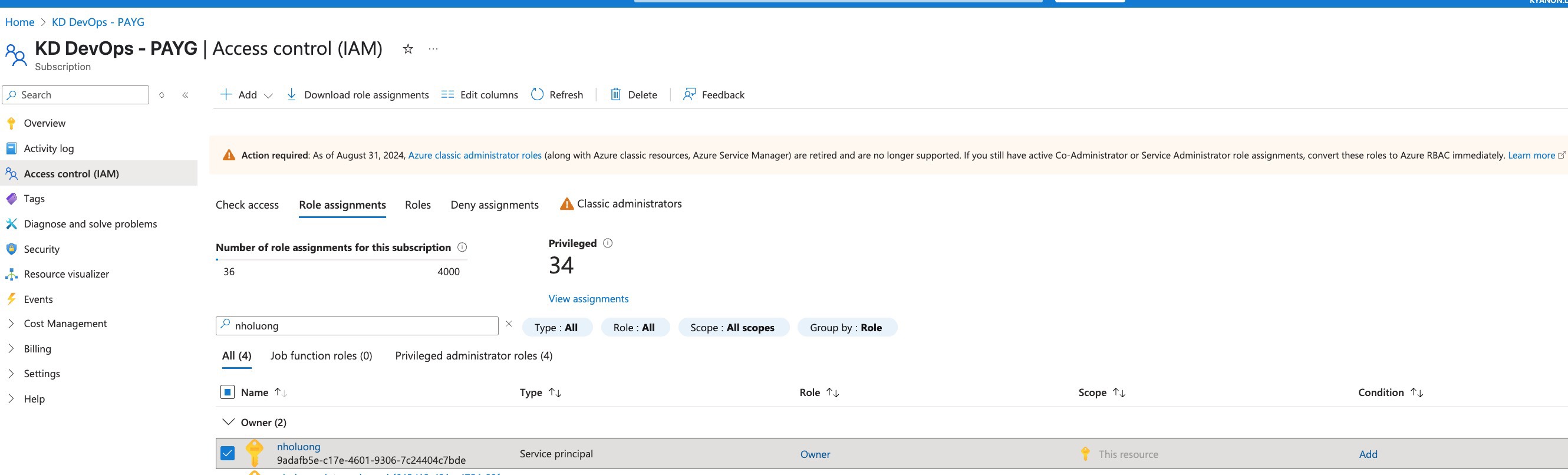Click the nholuong role assignment search box
Screen dimensions: 1568x475
(x=357, y=325)
